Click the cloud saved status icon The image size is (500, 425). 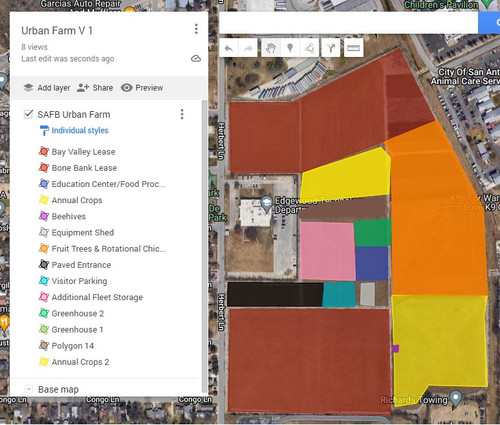pyautogui.click(x=196, y=59)
